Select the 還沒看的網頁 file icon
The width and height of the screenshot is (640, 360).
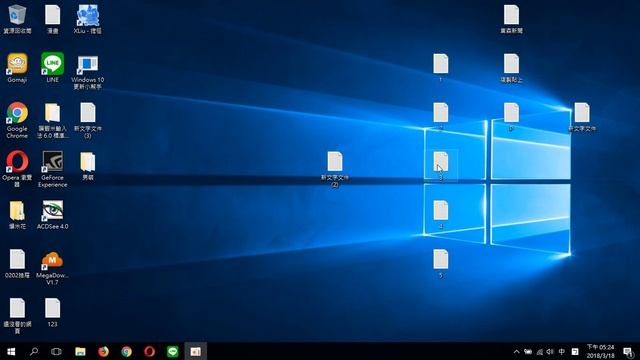point(17,316)
